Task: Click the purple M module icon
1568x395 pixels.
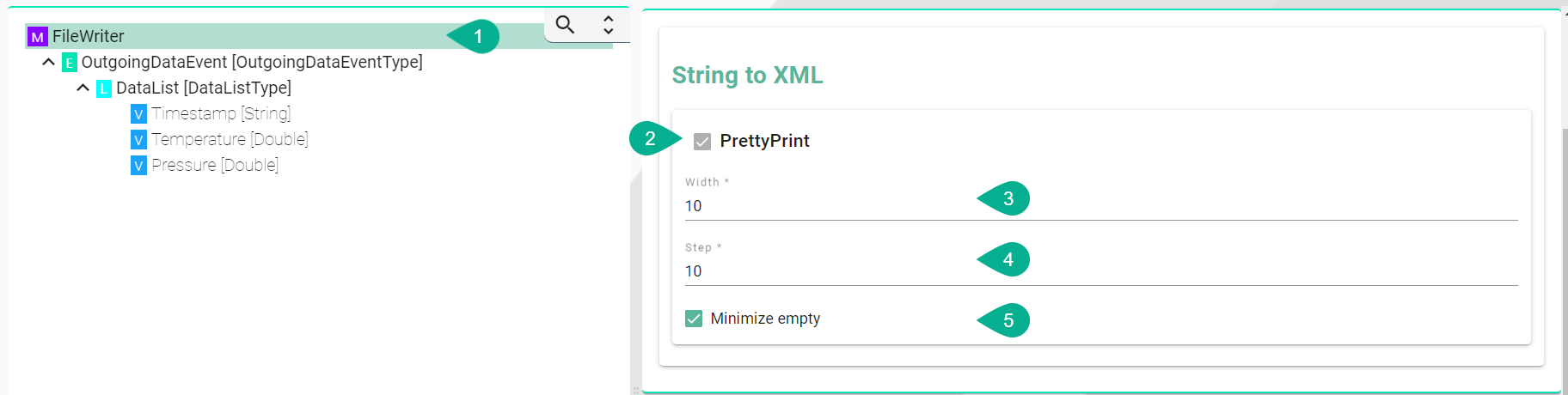Action: (37, 37)
